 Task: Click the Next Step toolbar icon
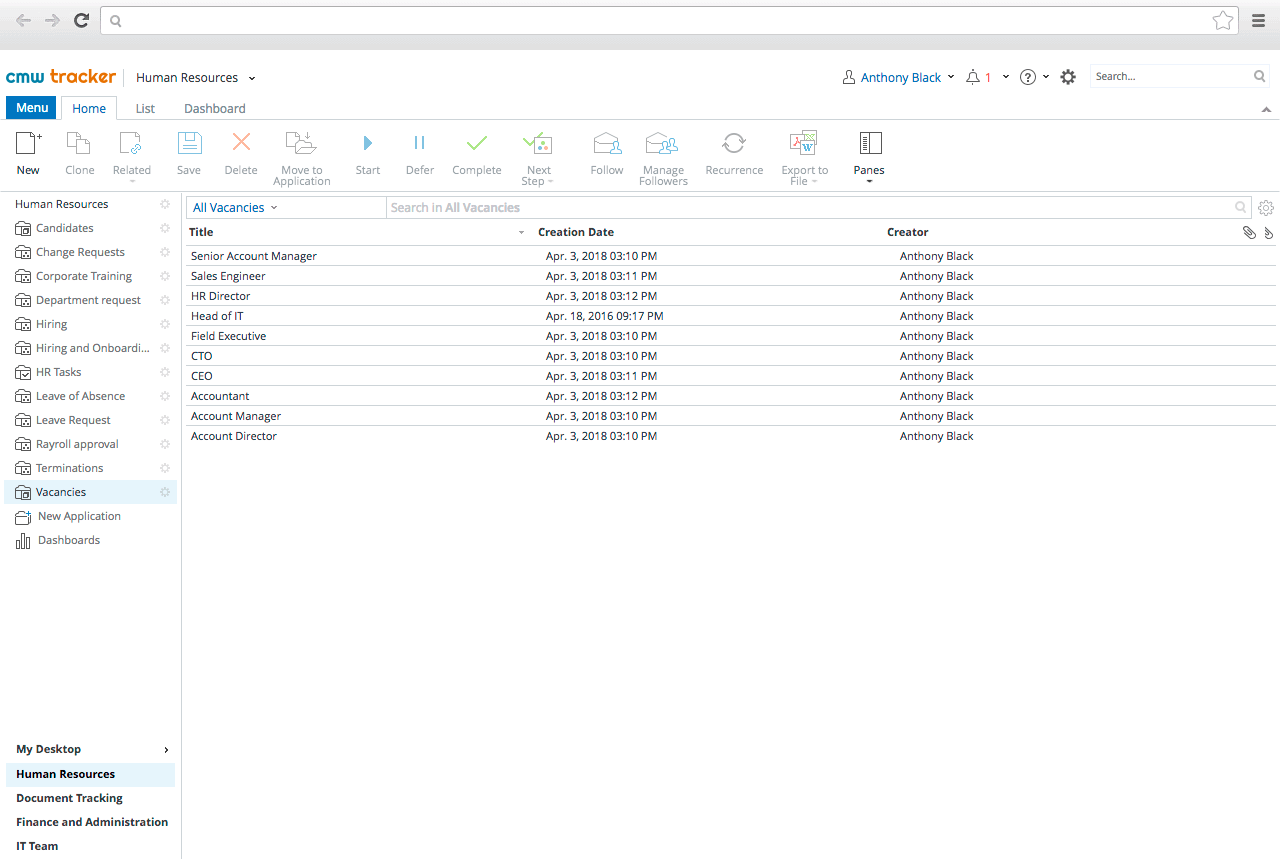(x=538, y=143)
